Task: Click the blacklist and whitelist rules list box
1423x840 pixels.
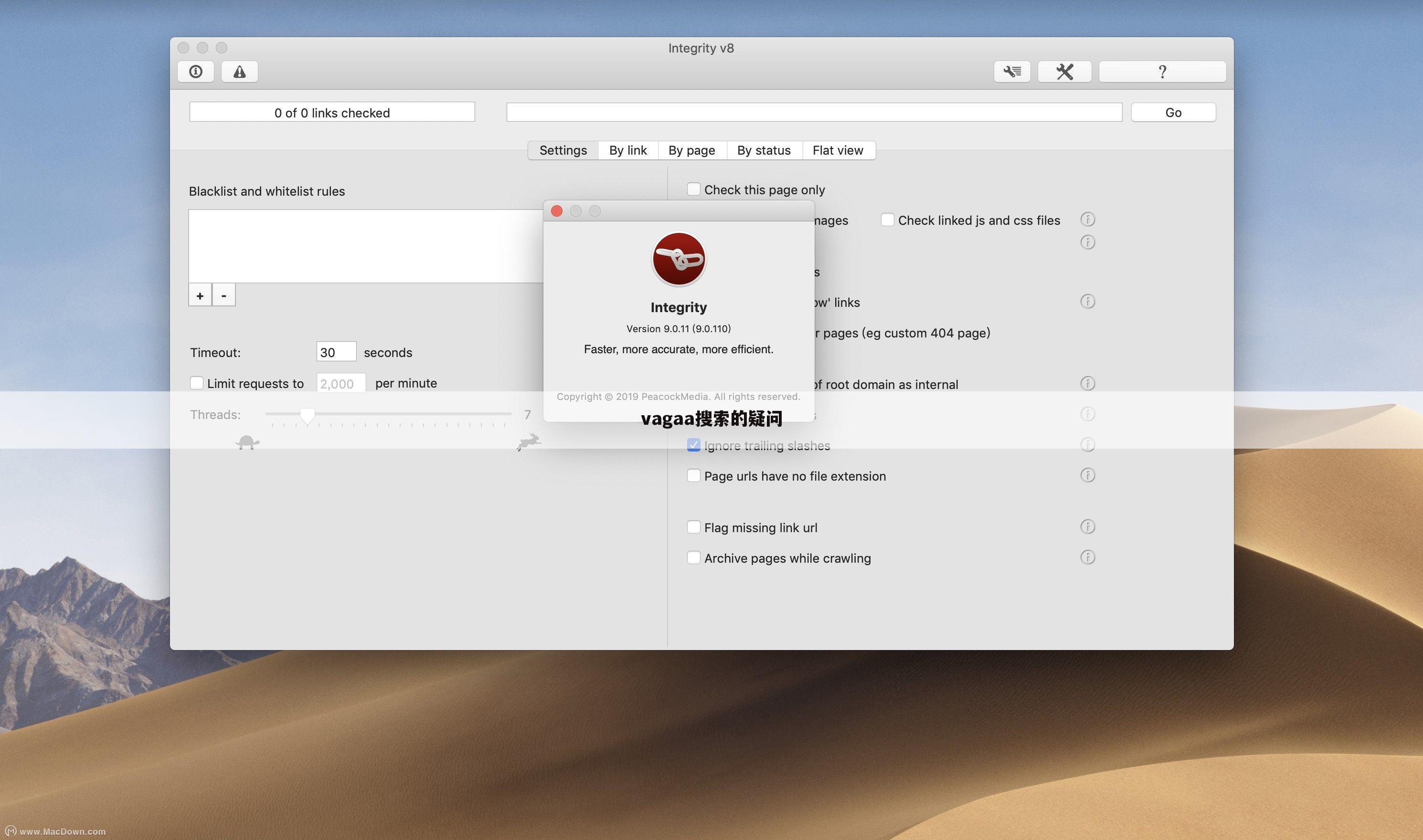Action: [366, 246]
